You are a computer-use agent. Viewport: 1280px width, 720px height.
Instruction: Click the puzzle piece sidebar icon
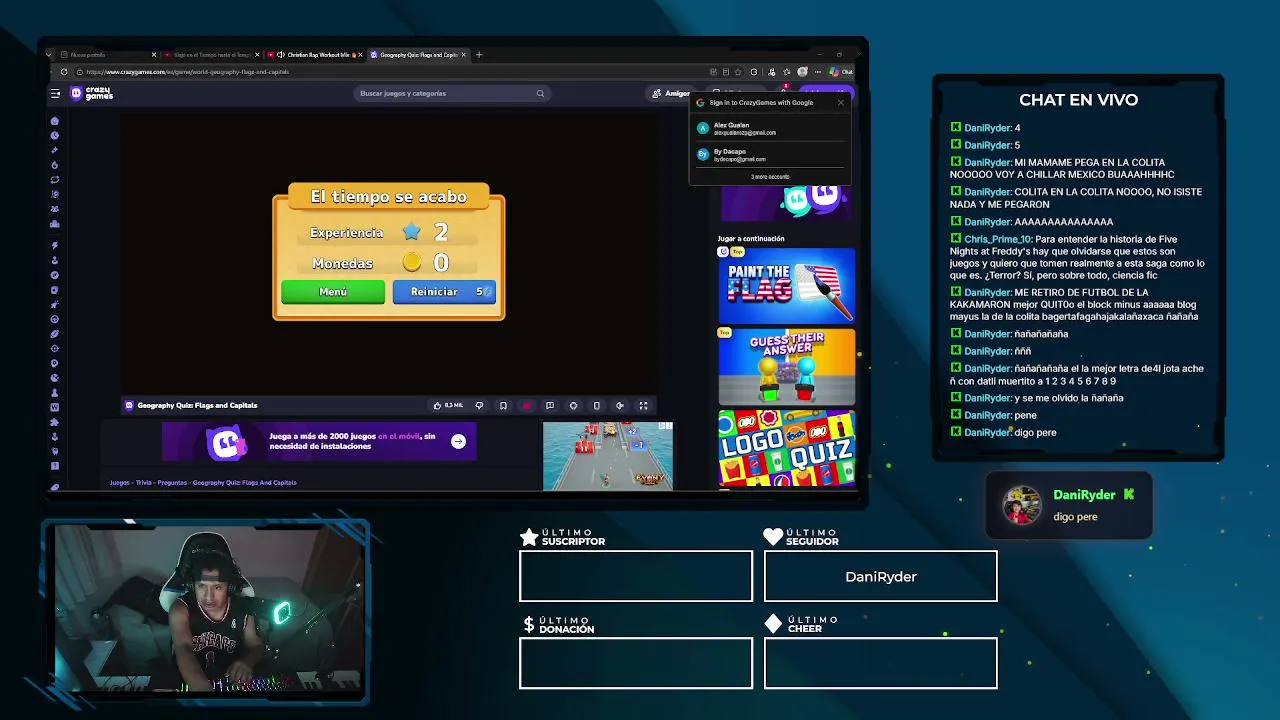pyautogui.click(x=55, y=422)
